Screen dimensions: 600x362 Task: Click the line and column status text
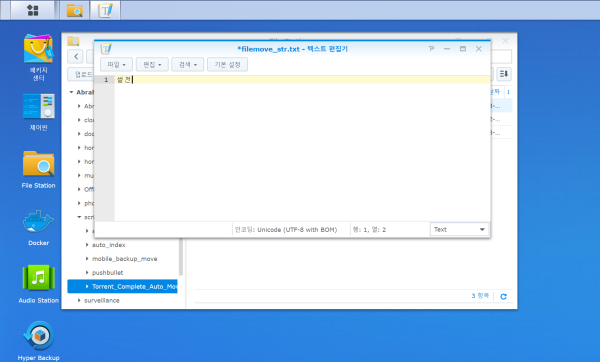(x=369, y=230)
